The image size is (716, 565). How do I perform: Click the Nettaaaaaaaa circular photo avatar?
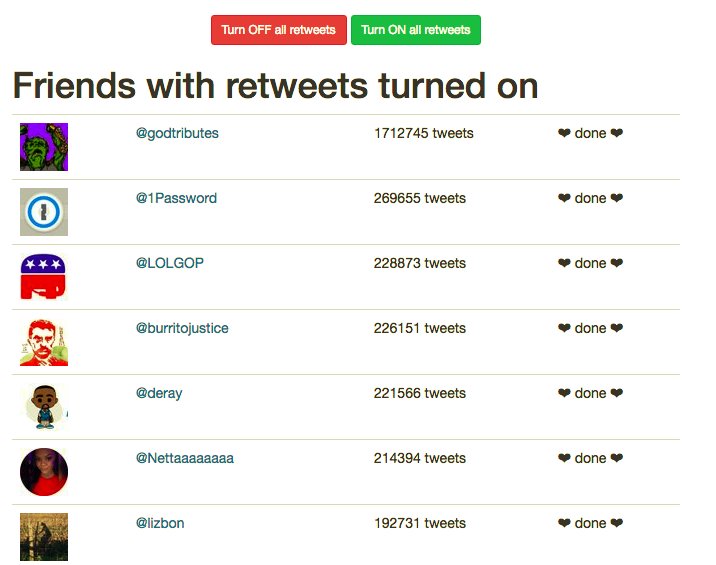(44, 472)
